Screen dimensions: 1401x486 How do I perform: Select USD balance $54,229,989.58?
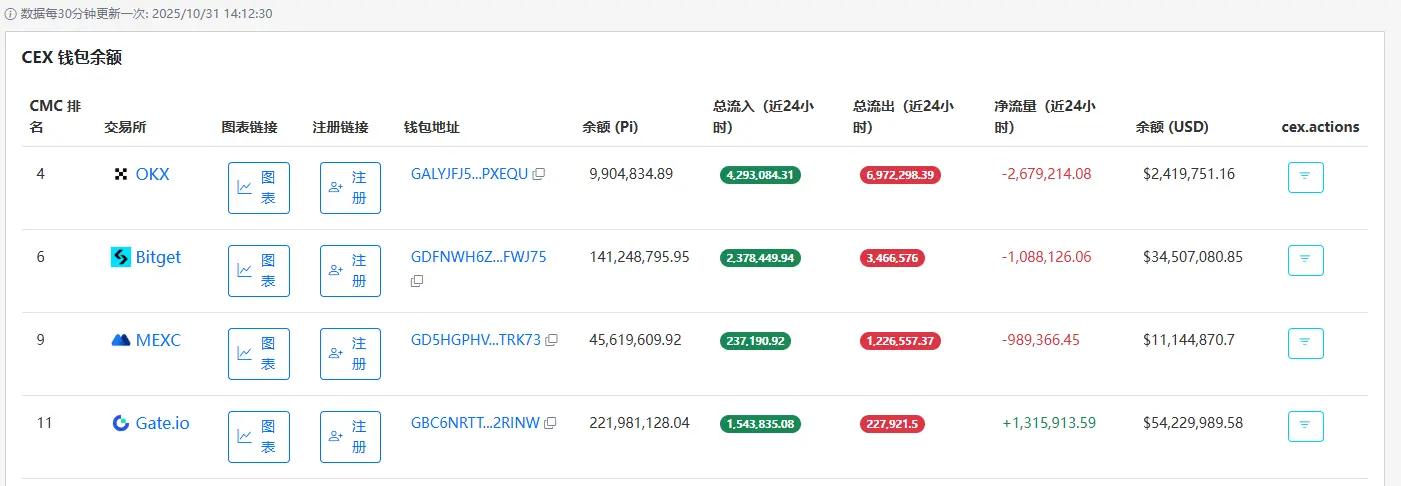pos(1193,423)
